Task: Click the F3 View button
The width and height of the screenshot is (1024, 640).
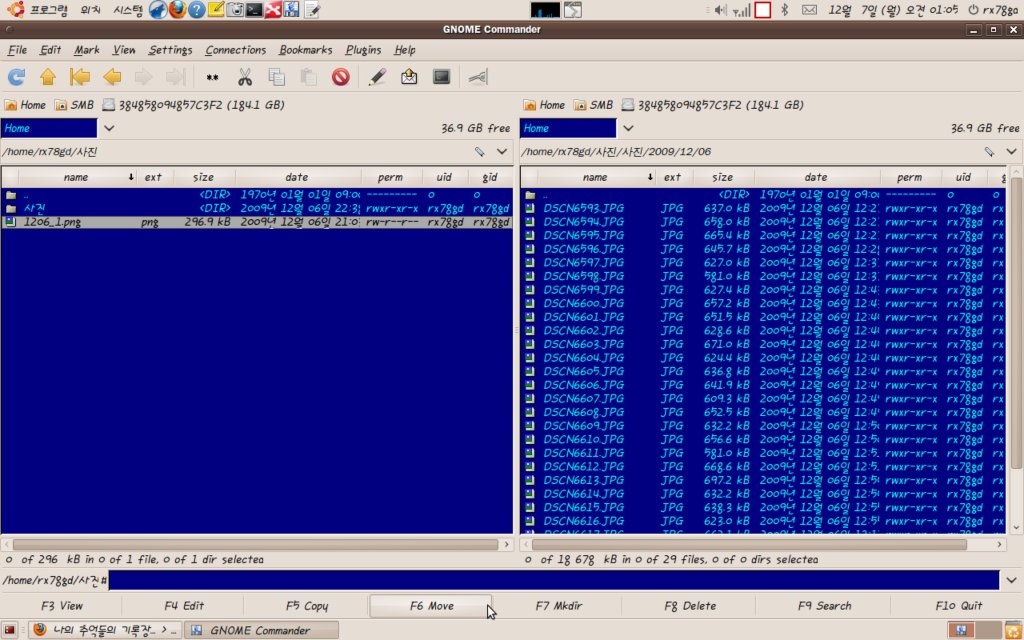Action: pyautogui.click(x=61, y=606)
